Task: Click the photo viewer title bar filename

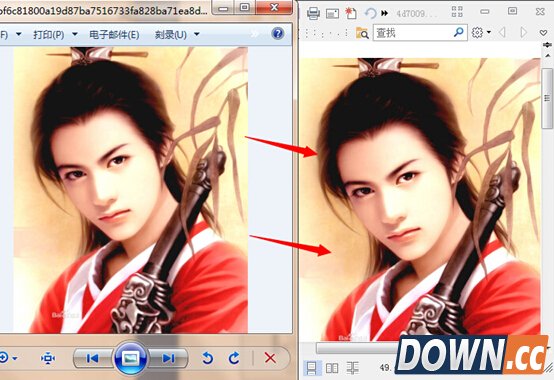Action: coord(103,11)
